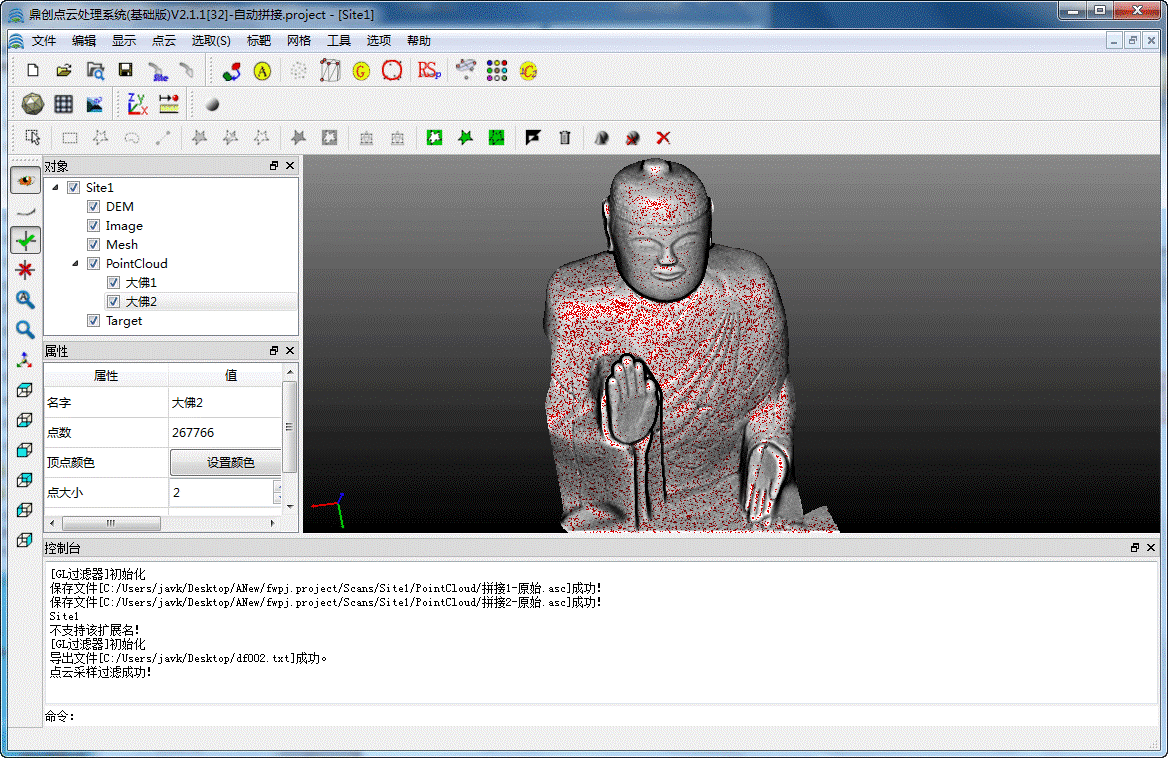Uncheck the 大佛1 point cloud checkbox
Screen dimensions: 1168x758
click(113, 283)
